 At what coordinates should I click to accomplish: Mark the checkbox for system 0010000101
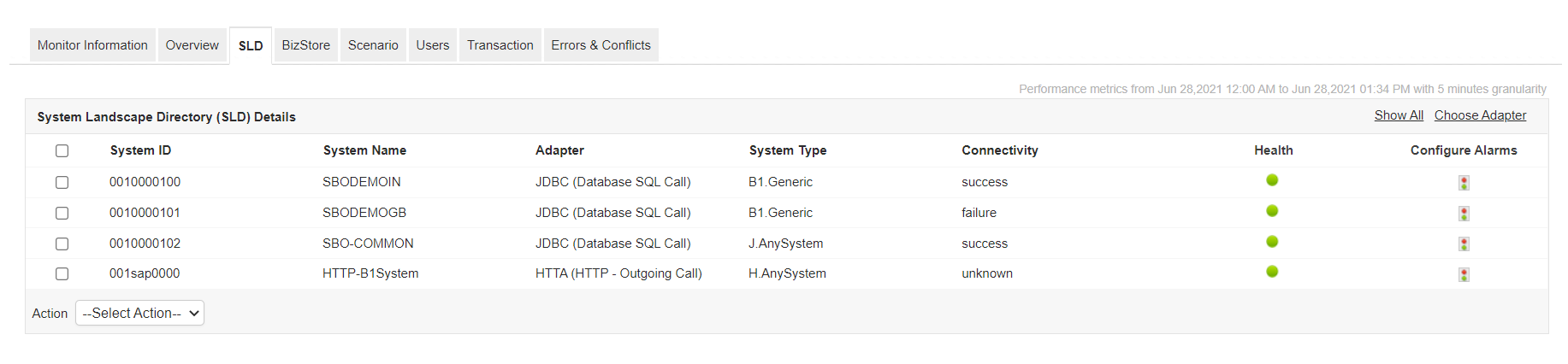(x=62, y=214)
